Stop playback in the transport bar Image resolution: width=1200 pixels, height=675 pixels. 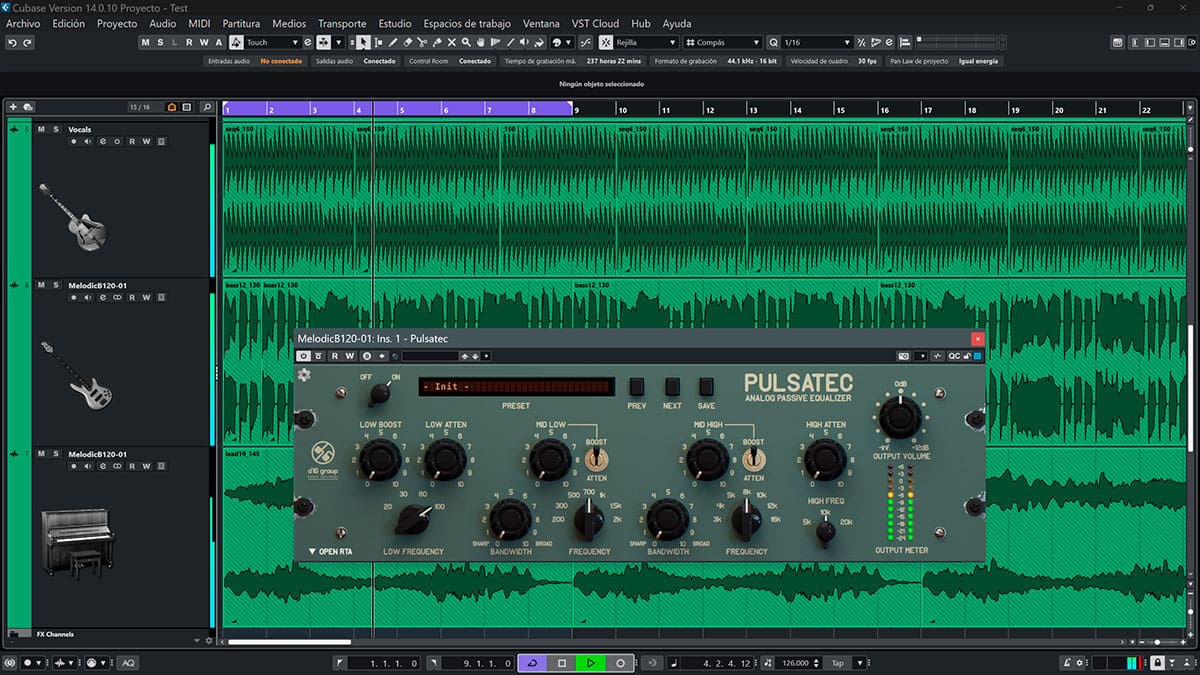coord(562,663)
